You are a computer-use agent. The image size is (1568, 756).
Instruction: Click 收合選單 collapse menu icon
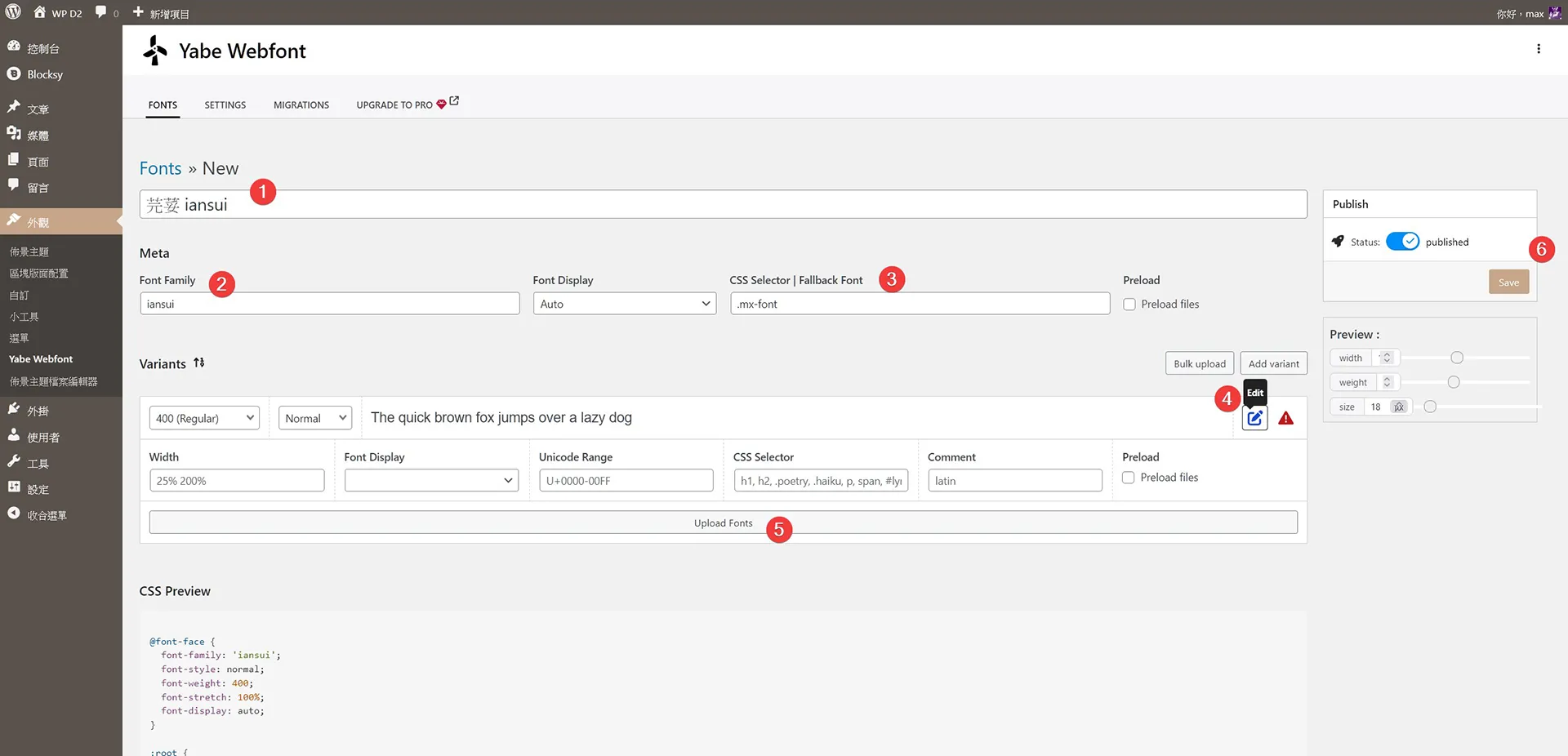14,514
